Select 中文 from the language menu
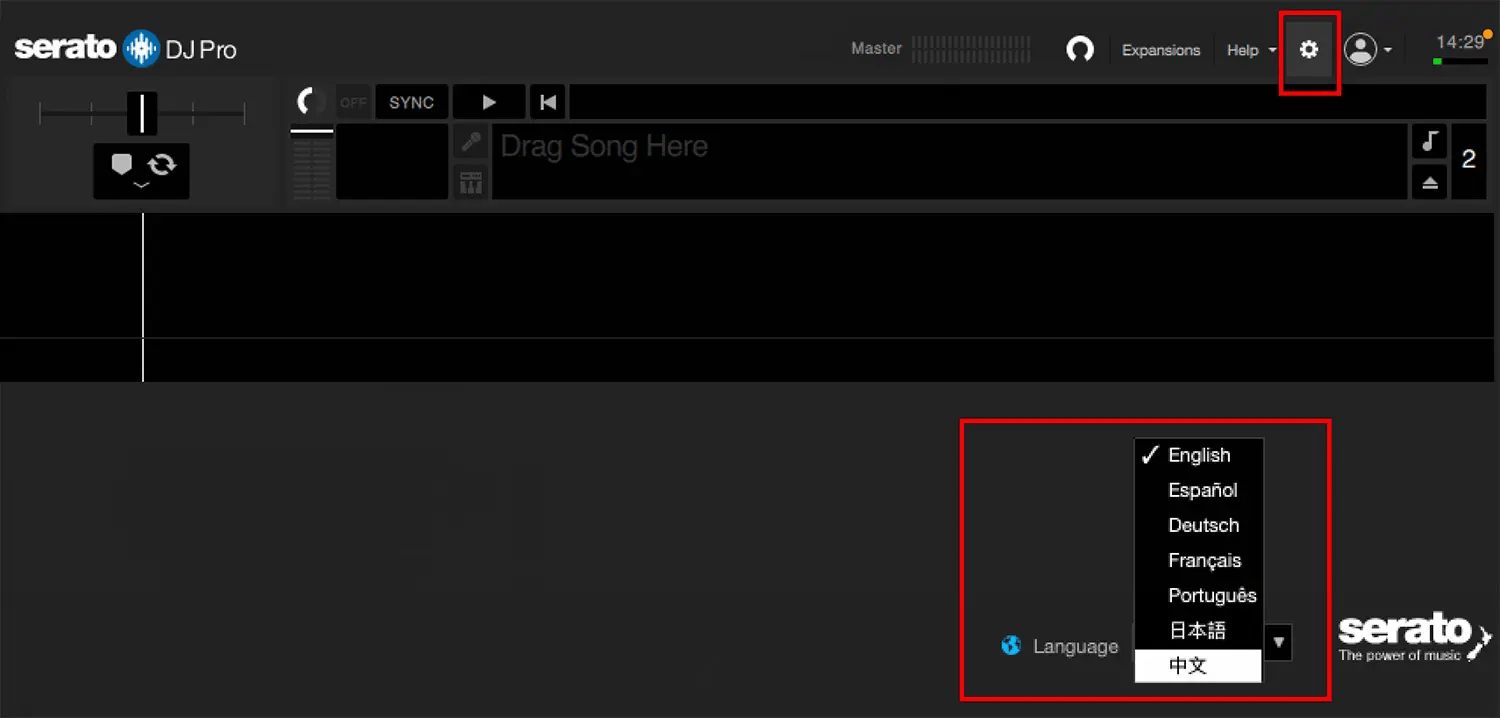The height and width of the screenshot is (718, 1500). 1189,666
